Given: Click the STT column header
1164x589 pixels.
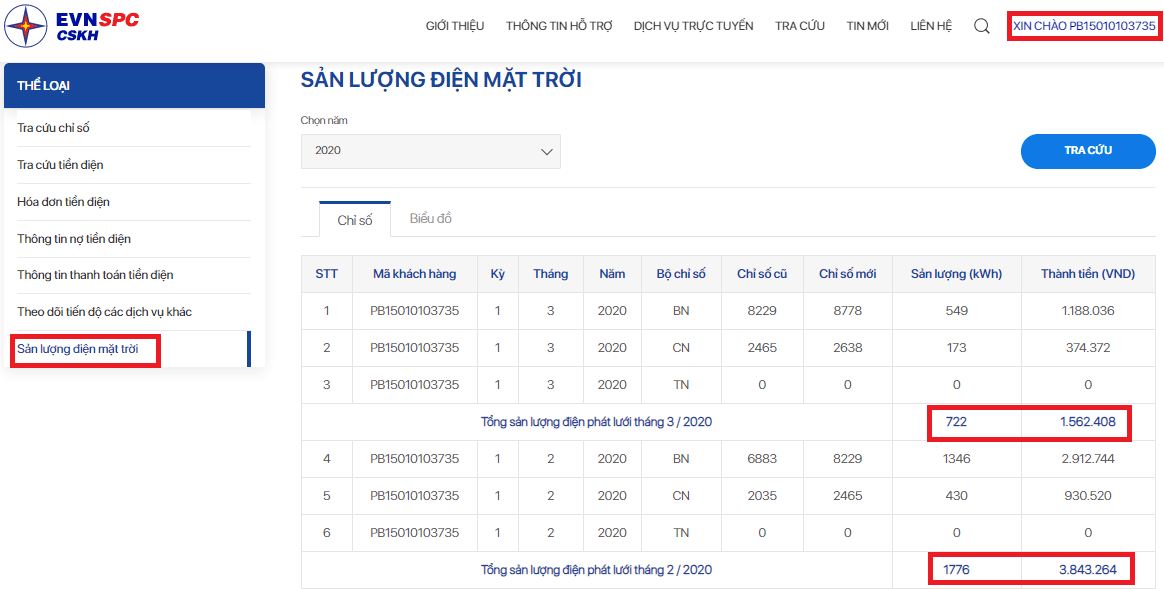Looking at the screenshot, I should (327, 274).
